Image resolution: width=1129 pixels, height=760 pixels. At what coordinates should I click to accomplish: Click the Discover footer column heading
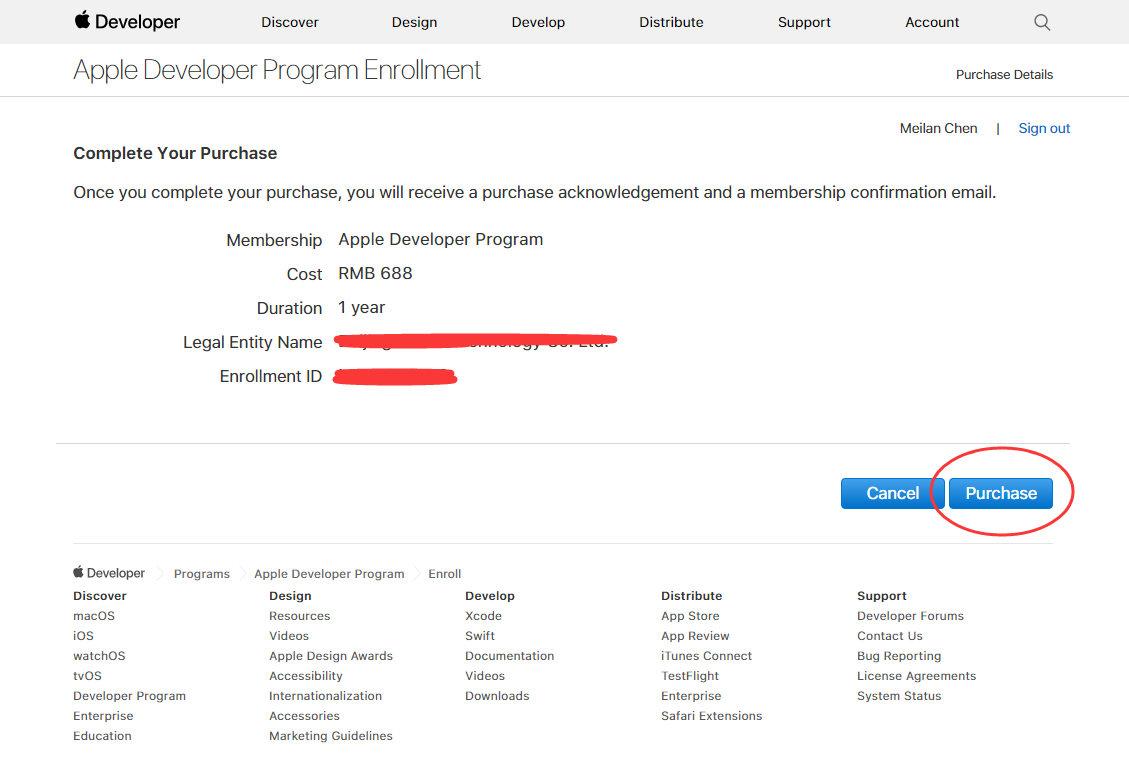[x=99, y=596]
